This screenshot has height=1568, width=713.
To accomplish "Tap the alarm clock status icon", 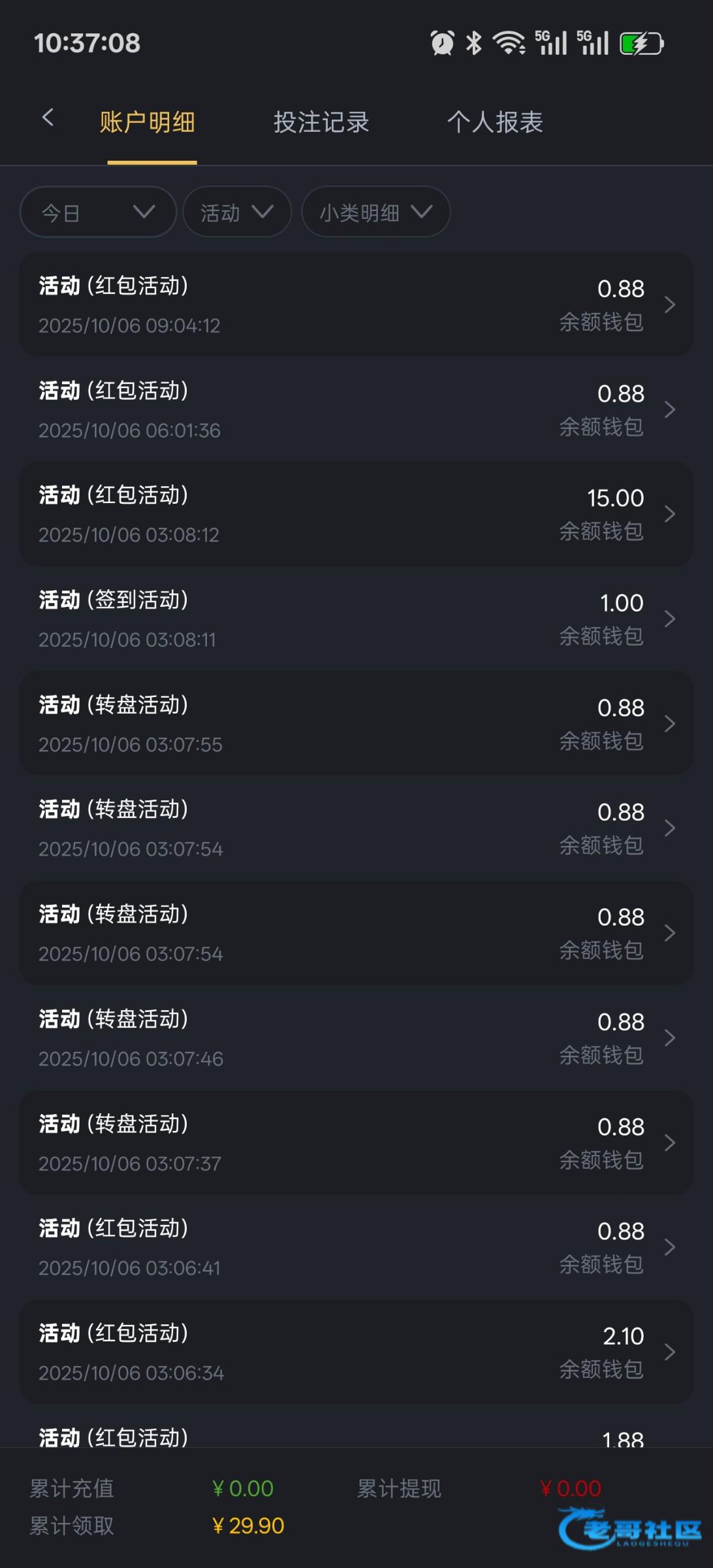I will (x=442, y=43).
